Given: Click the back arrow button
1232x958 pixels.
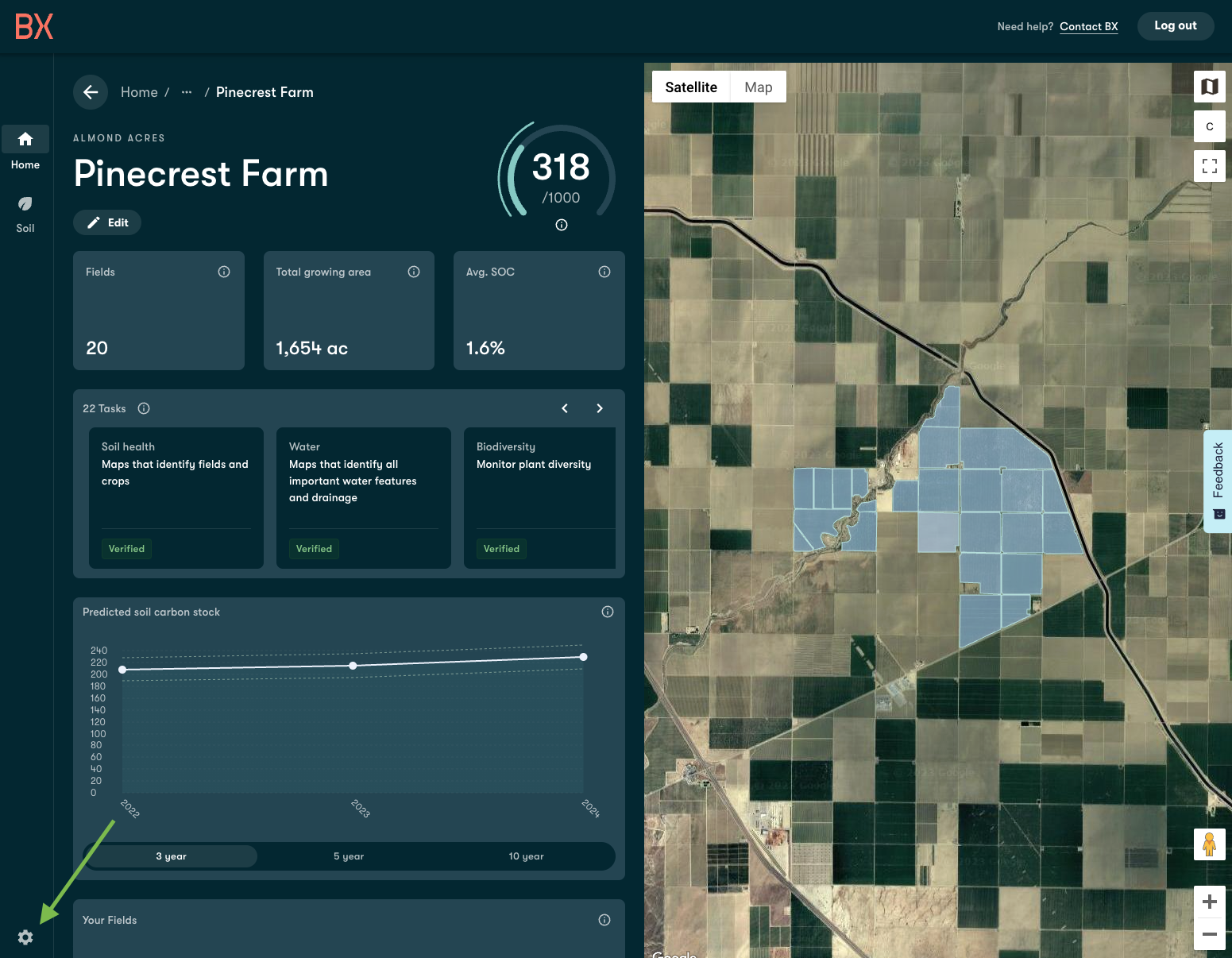Looking at the screenshot, I should (x=91, y=92).
